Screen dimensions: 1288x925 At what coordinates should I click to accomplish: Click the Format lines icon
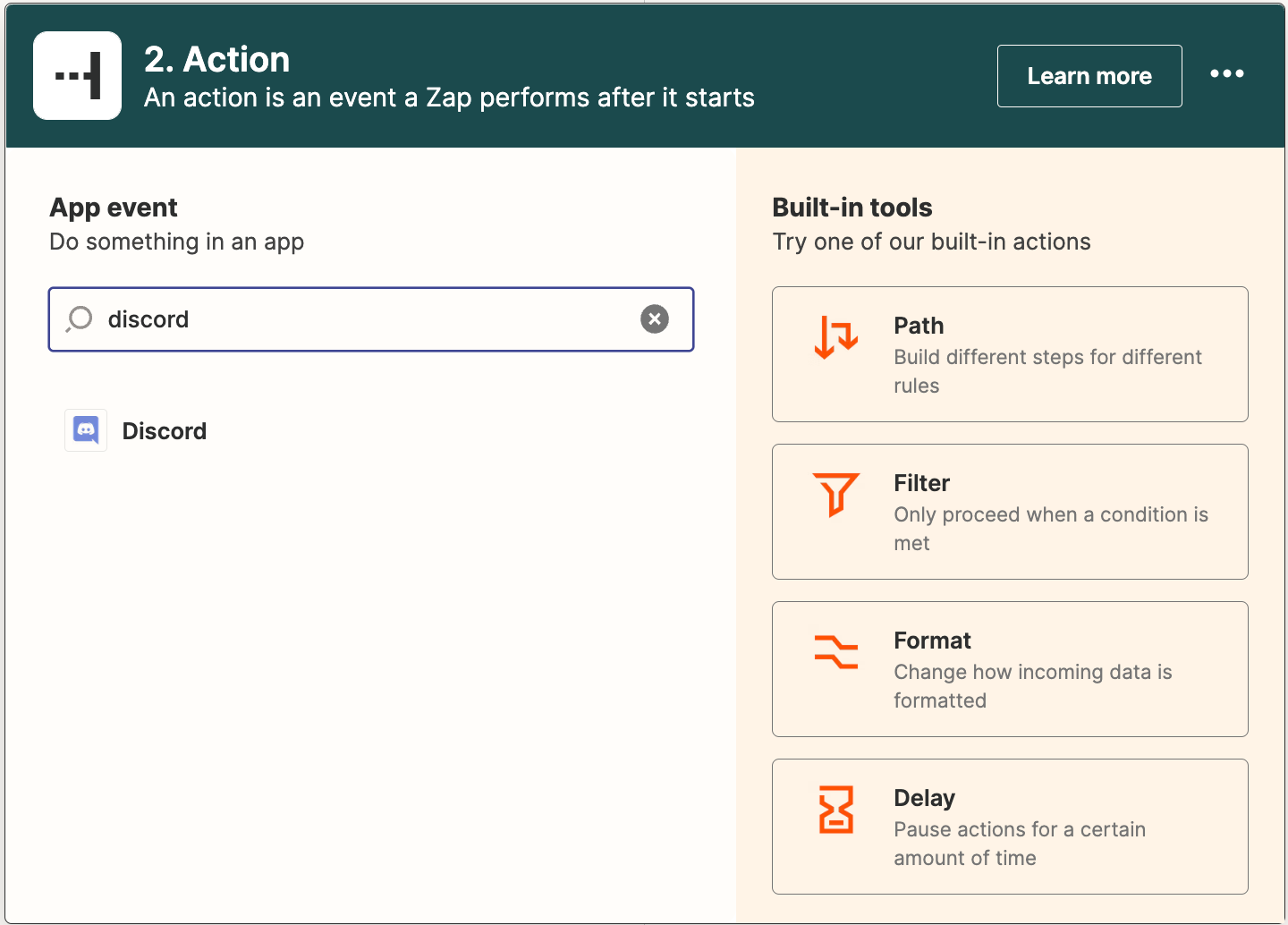(x=836, y=652)
